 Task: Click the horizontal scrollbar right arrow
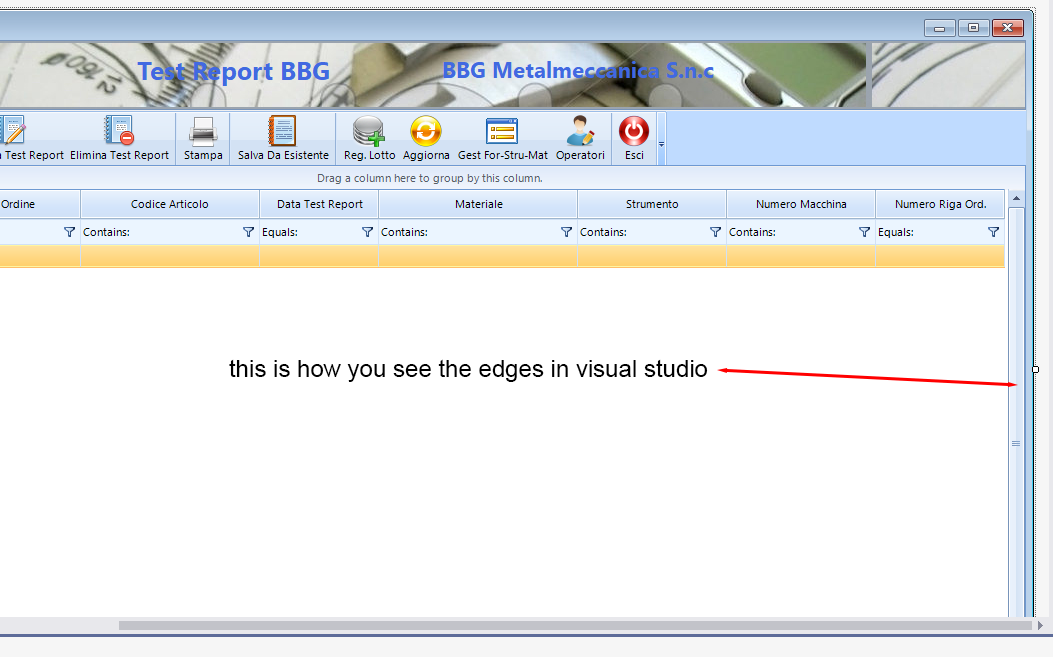(1040, 625)
